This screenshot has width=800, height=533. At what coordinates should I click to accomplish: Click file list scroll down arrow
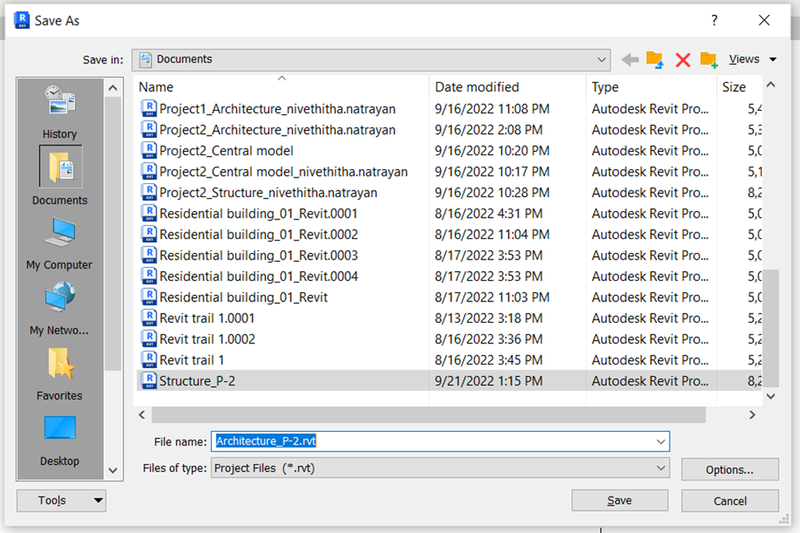[771, 396]
